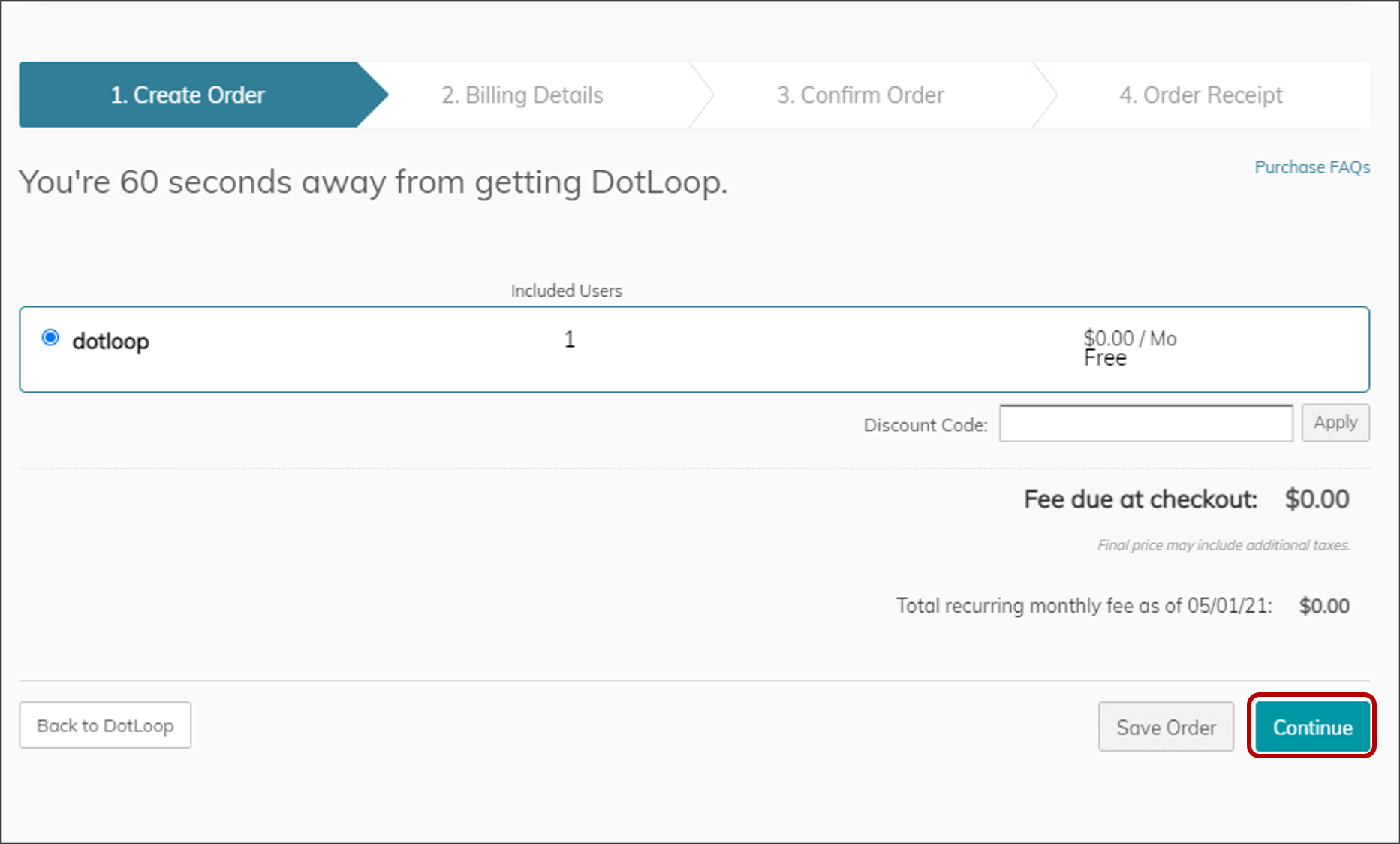The height and width of the screenshot is (844, 1400).
Task: Click the included users value '1'
Action: (570, 339)
